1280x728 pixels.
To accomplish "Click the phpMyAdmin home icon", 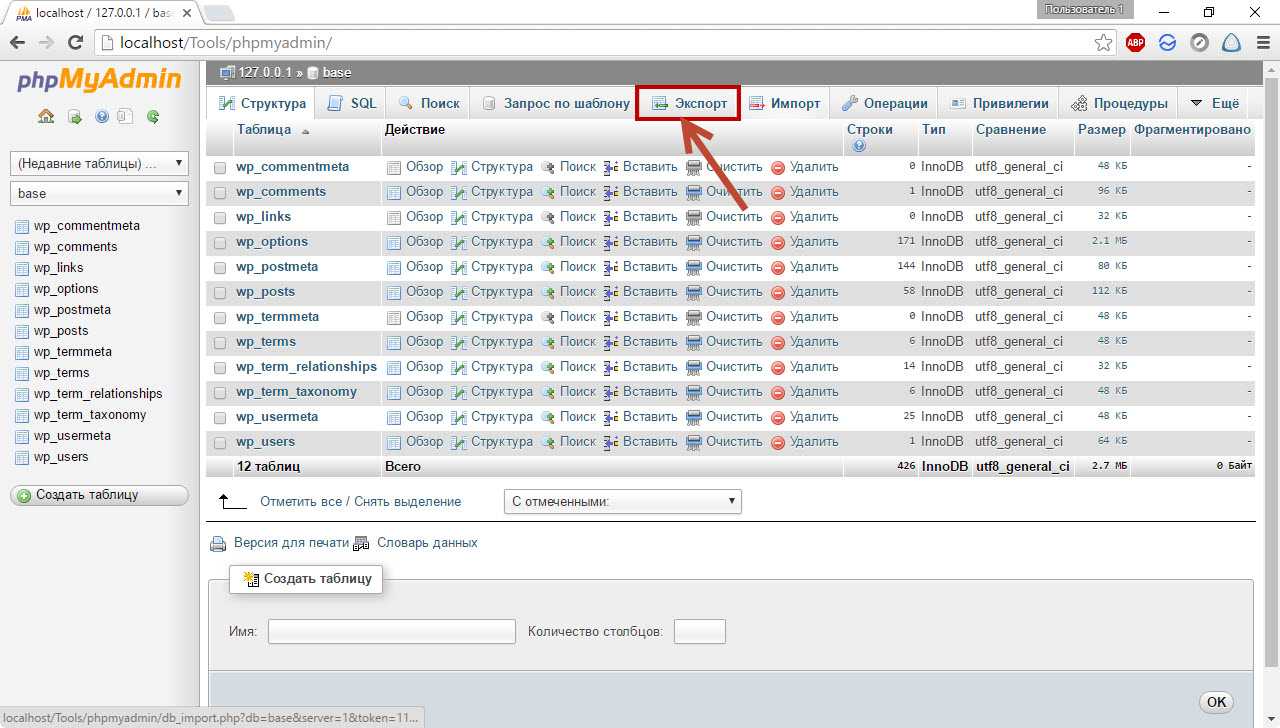I will [x=46, y=116].
